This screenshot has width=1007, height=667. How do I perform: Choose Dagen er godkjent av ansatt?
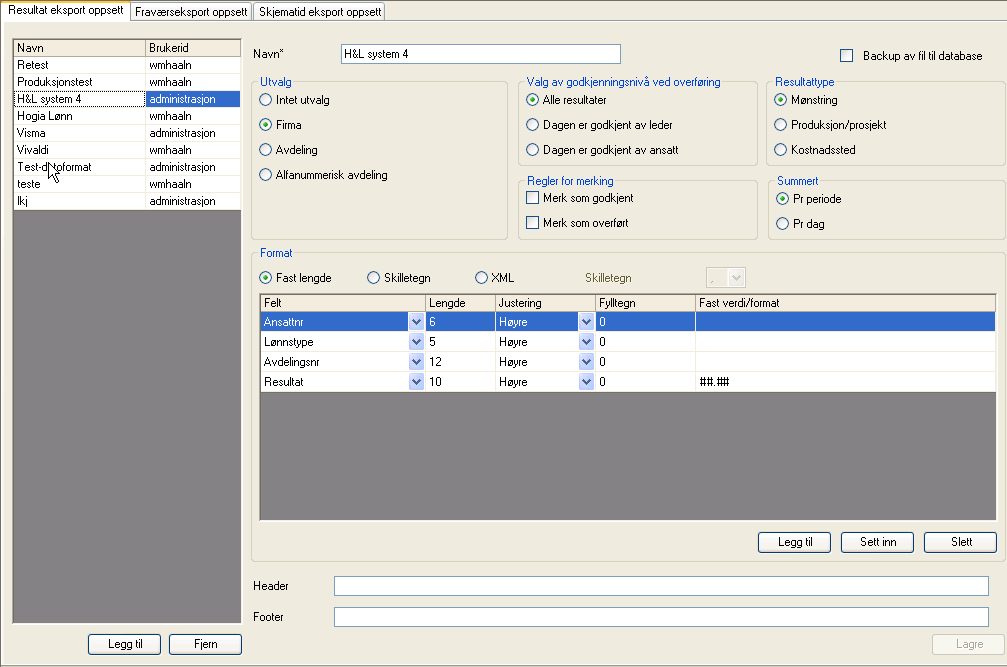tap(532, 150)
